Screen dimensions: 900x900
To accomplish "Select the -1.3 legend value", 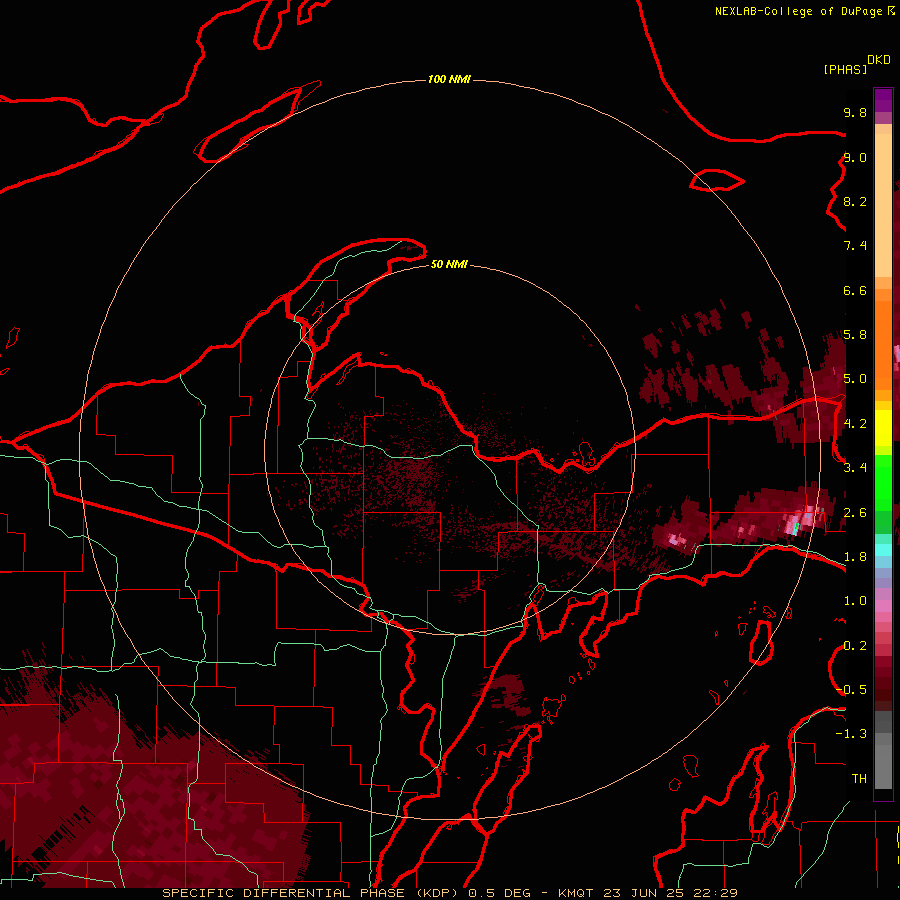I will [x=851, y=734].
